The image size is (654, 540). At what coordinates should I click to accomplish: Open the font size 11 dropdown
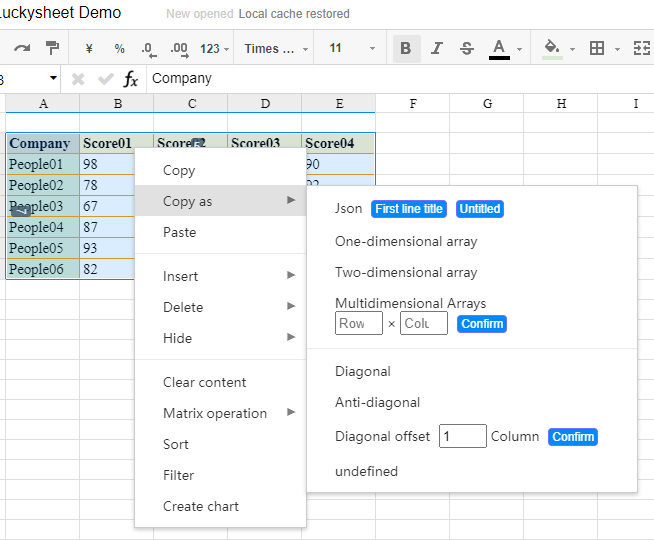(352, 48)
